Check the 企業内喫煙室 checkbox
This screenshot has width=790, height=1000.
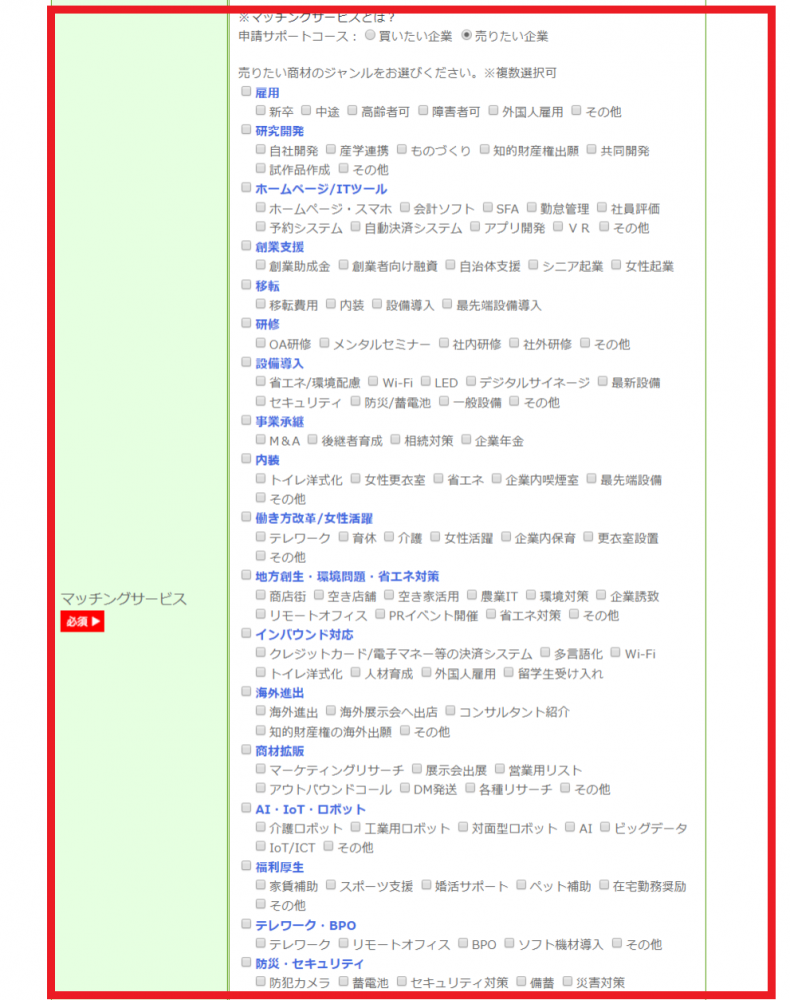click(497, 478)
